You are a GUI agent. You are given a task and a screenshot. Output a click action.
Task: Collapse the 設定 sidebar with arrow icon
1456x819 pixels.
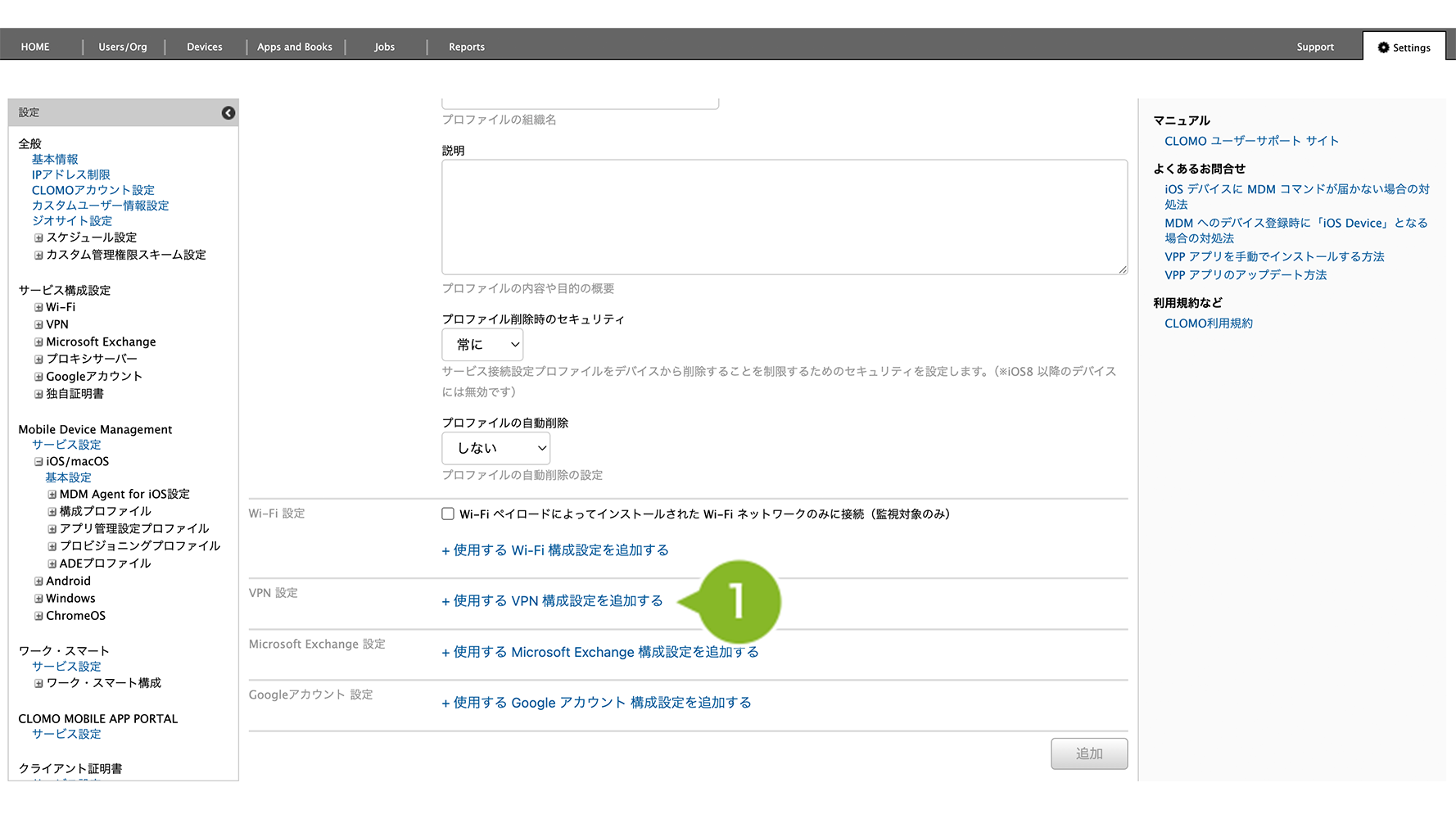coord(228,113)
